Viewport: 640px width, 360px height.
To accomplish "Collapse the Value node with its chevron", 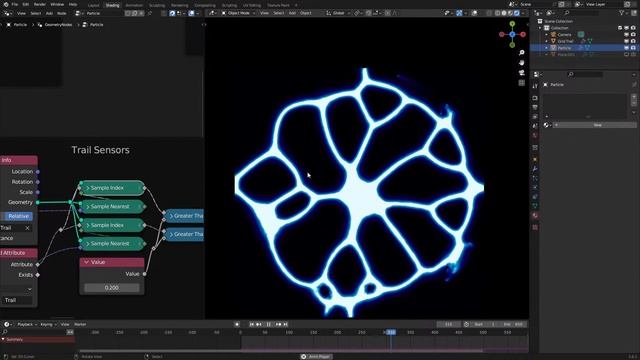I will [x=87, y=262].
